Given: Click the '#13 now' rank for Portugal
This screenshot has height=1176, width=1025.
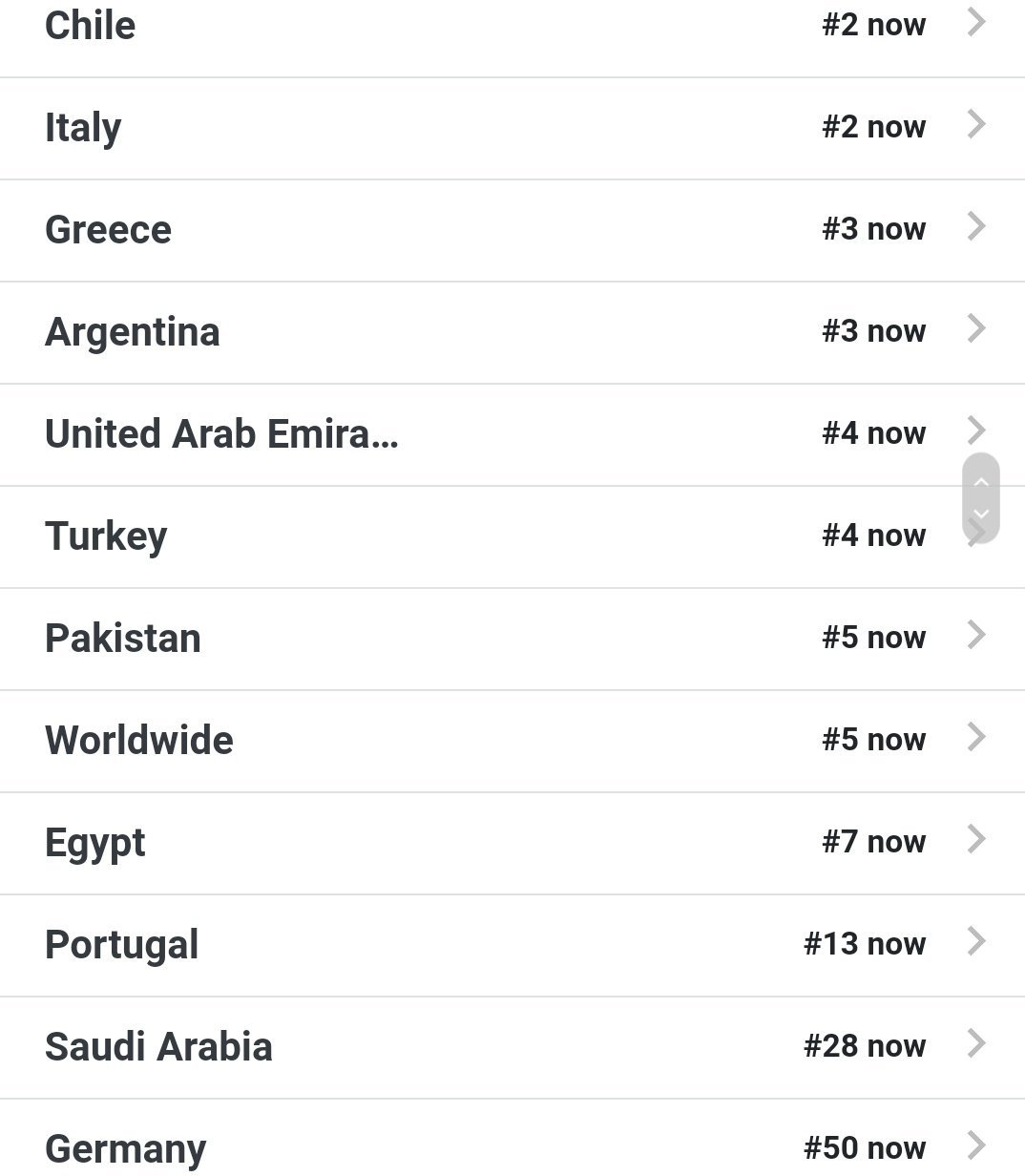Looking at the screenshot, I should point(864,944).
